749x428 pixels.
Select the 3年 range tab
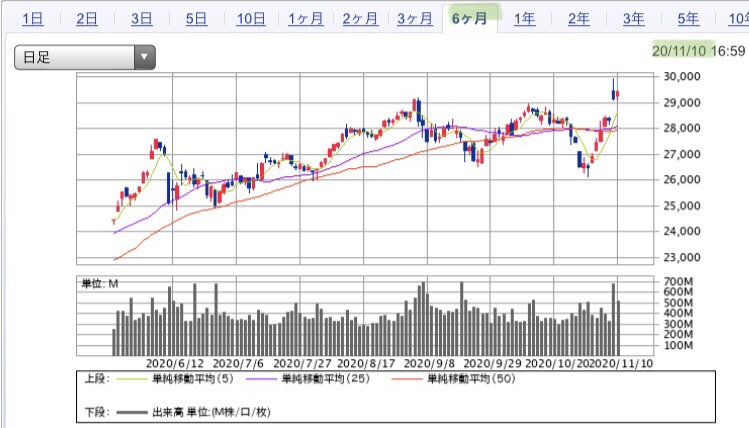(633, 19)
